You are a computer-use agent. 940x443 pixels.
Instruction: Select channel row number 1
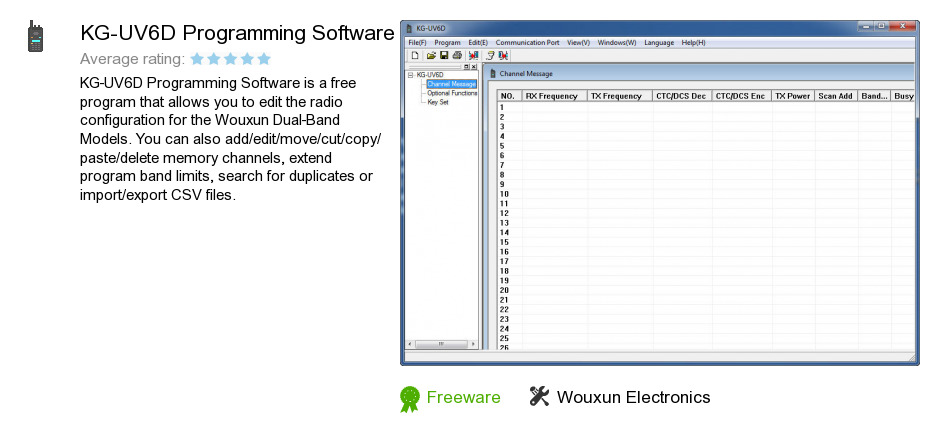point(502,107)
